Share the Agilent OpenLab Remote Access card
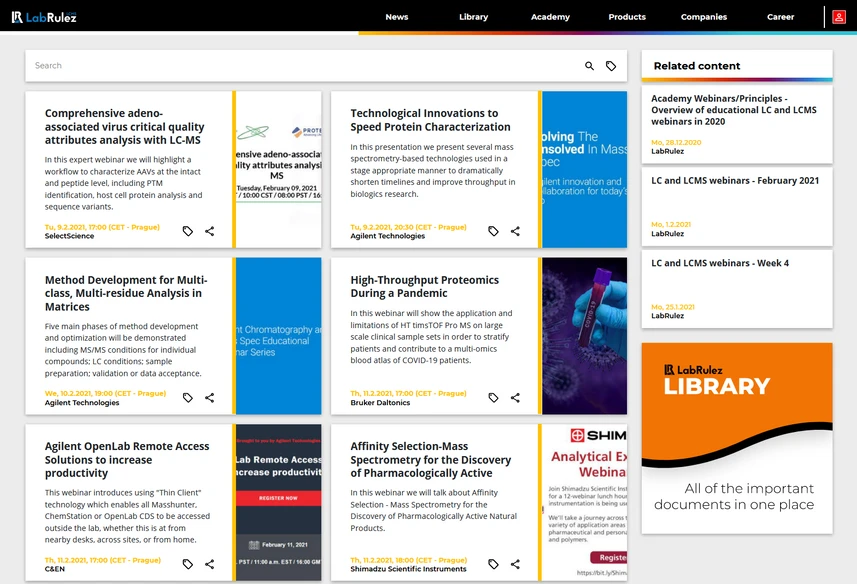This screenshot has width=857, height=584. click(x=209, y=564)
